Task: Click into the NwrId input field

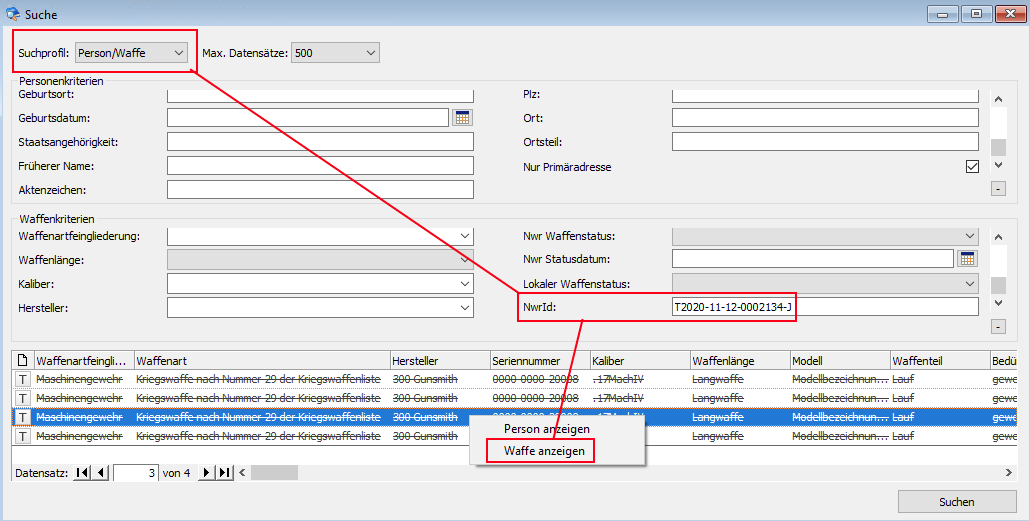Action: pos(824,307)
